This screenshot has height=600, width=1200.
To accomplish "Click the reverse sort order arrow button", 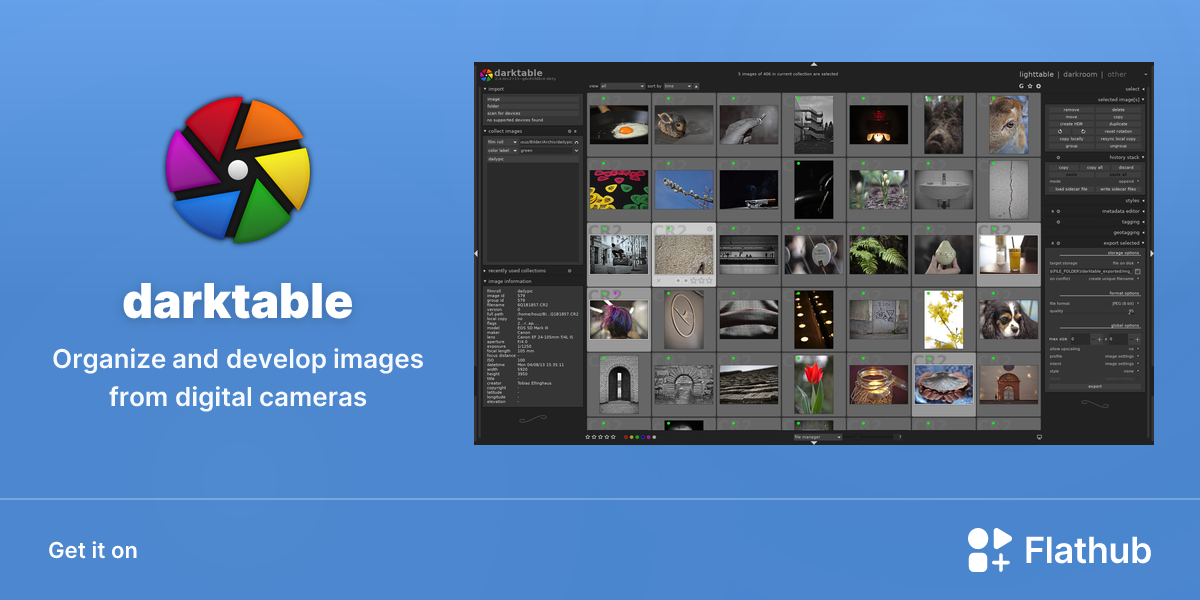I will (696, 86).
